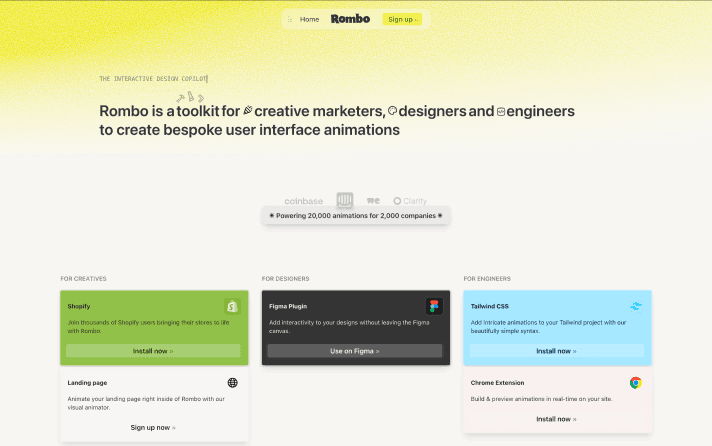Click Use on Figma button

coord(355,351)
